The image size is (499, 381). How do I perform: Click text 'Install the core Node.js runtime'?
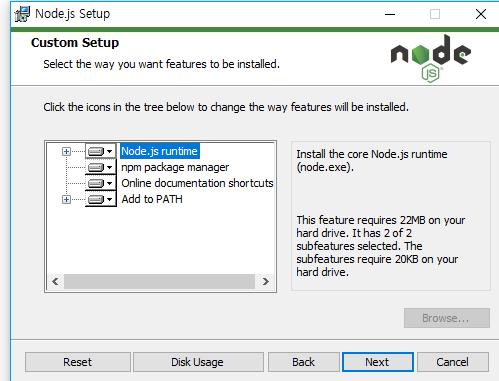click(372, 154)
